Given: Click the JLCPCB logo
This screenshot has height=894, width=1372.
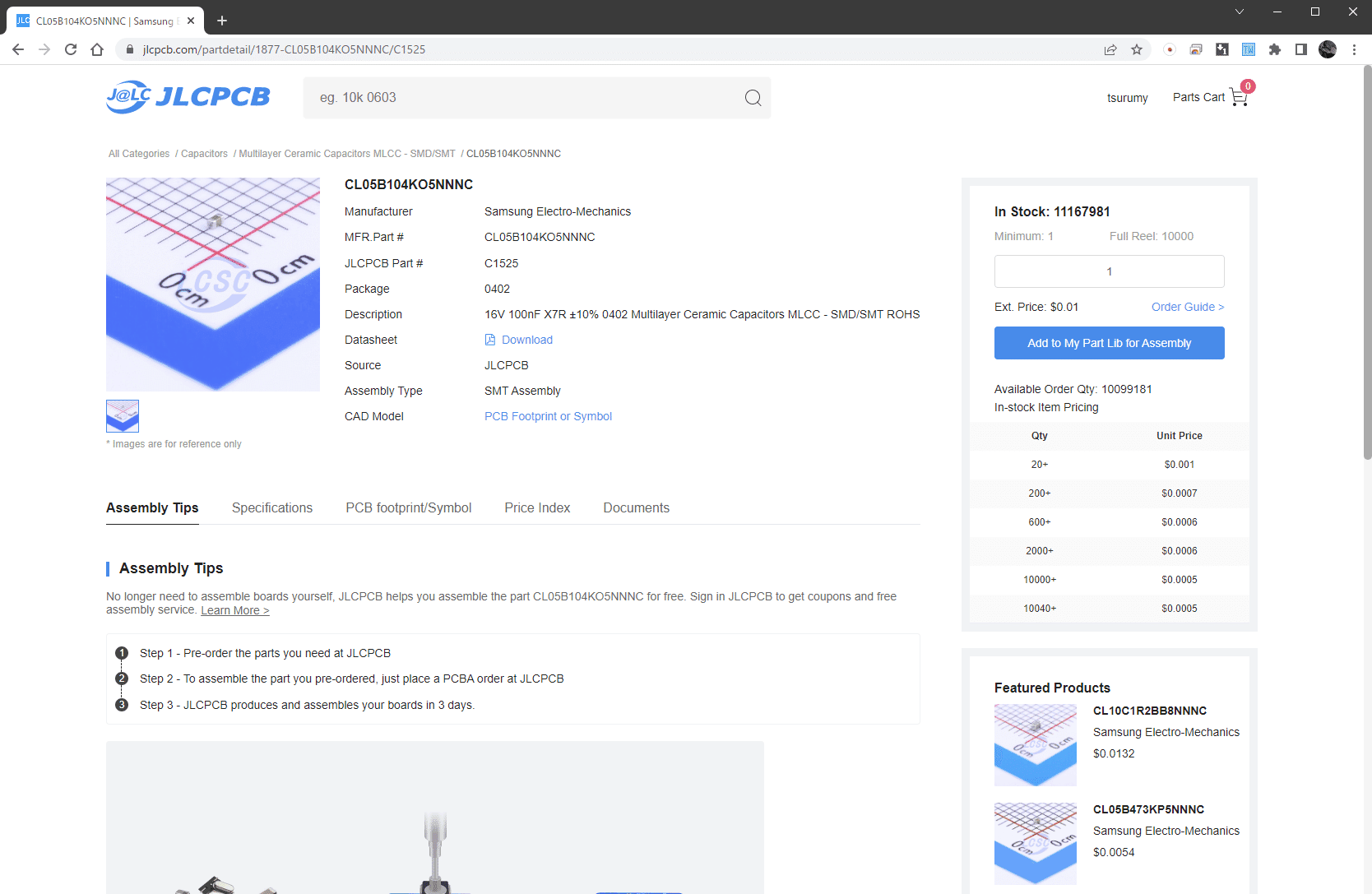Looking at the screenshot, I should (188, 97).
